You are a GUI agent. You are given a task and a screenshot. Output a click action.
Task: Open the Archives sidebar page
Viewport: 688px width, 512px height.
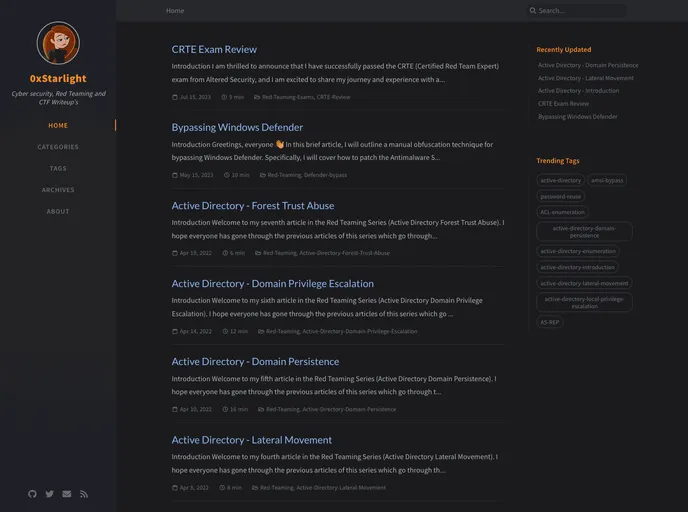tap(58, 190)
